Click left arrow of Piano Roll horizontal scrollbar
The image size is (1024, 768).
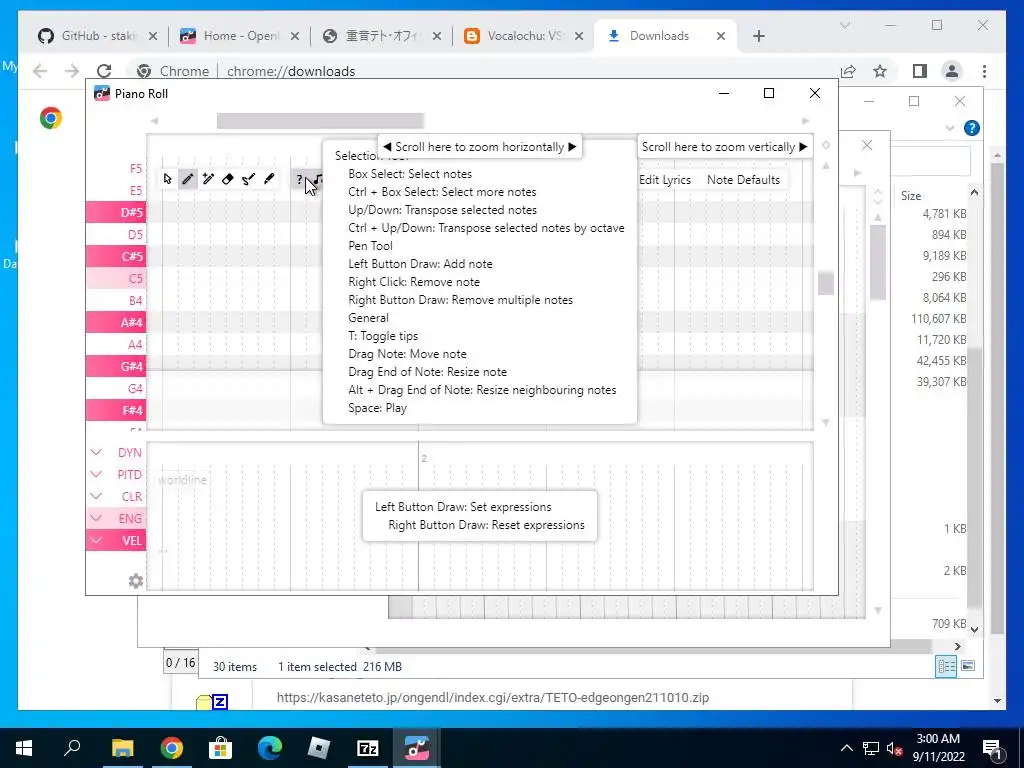click(x=154, y=121)
